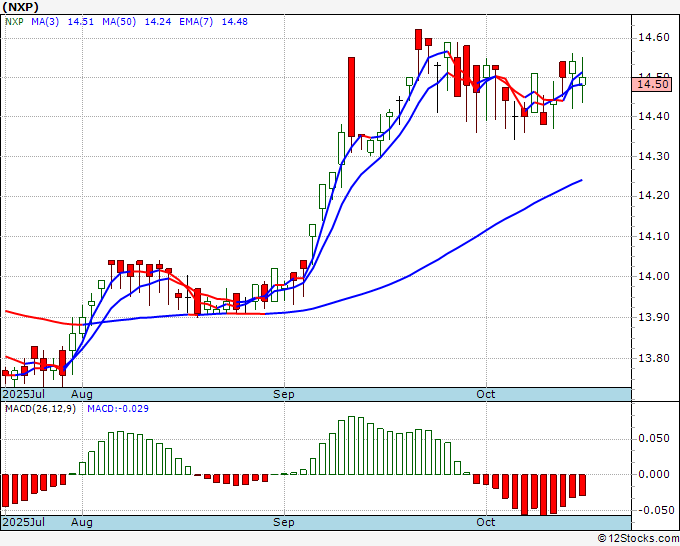Click Oct on the MACD panel axis

pyautogui.click(x=486, y=522)
